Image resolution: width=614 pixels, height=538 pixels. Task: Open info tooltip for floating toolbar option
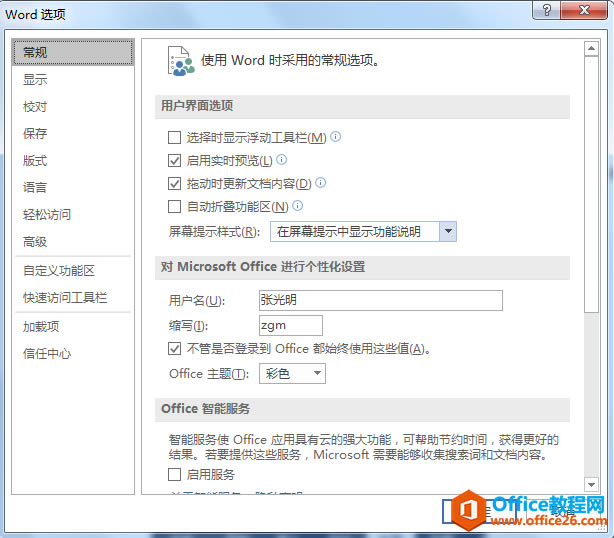pyautogui.click(x=336, y=137)
